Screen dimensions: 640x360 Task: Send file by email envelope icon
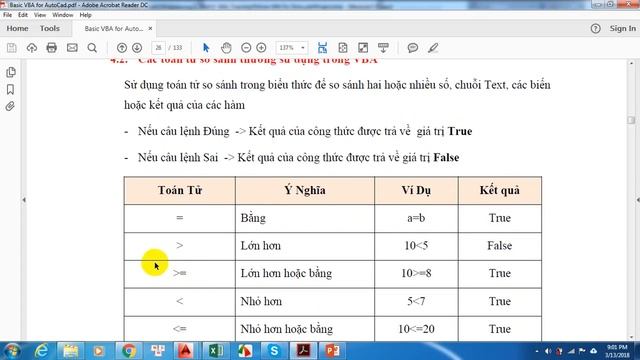(x=72, y=48)
